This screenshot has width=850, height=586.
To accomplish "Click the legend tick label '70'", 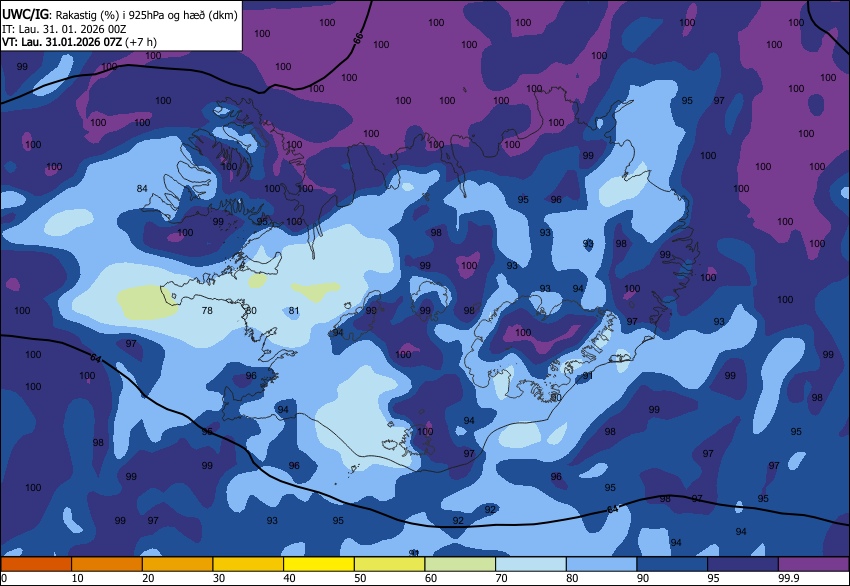I will click(501, 578).
